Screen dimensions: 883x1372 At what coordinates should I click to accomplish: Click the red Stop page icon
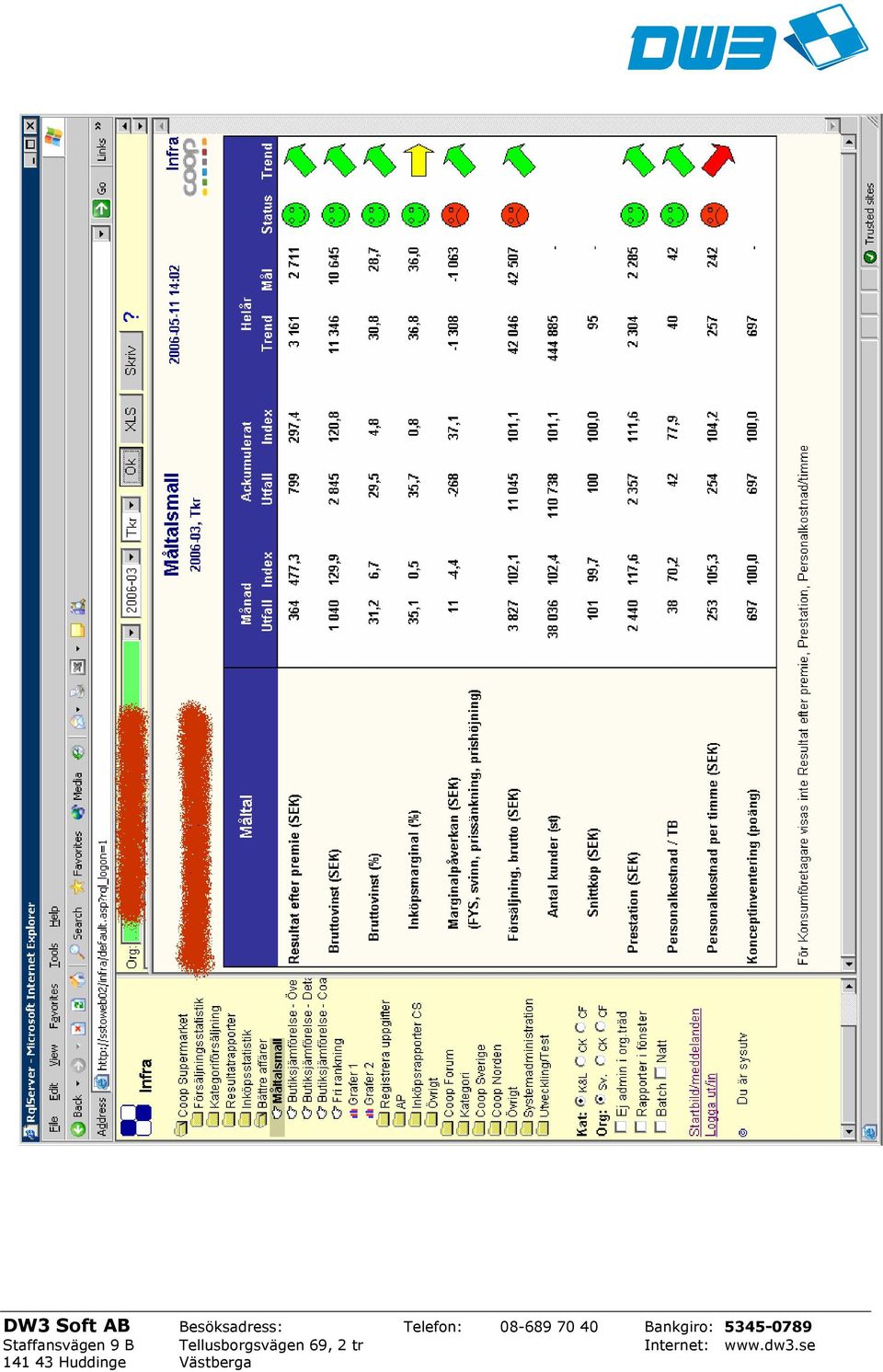click(x=78, y=1028)
